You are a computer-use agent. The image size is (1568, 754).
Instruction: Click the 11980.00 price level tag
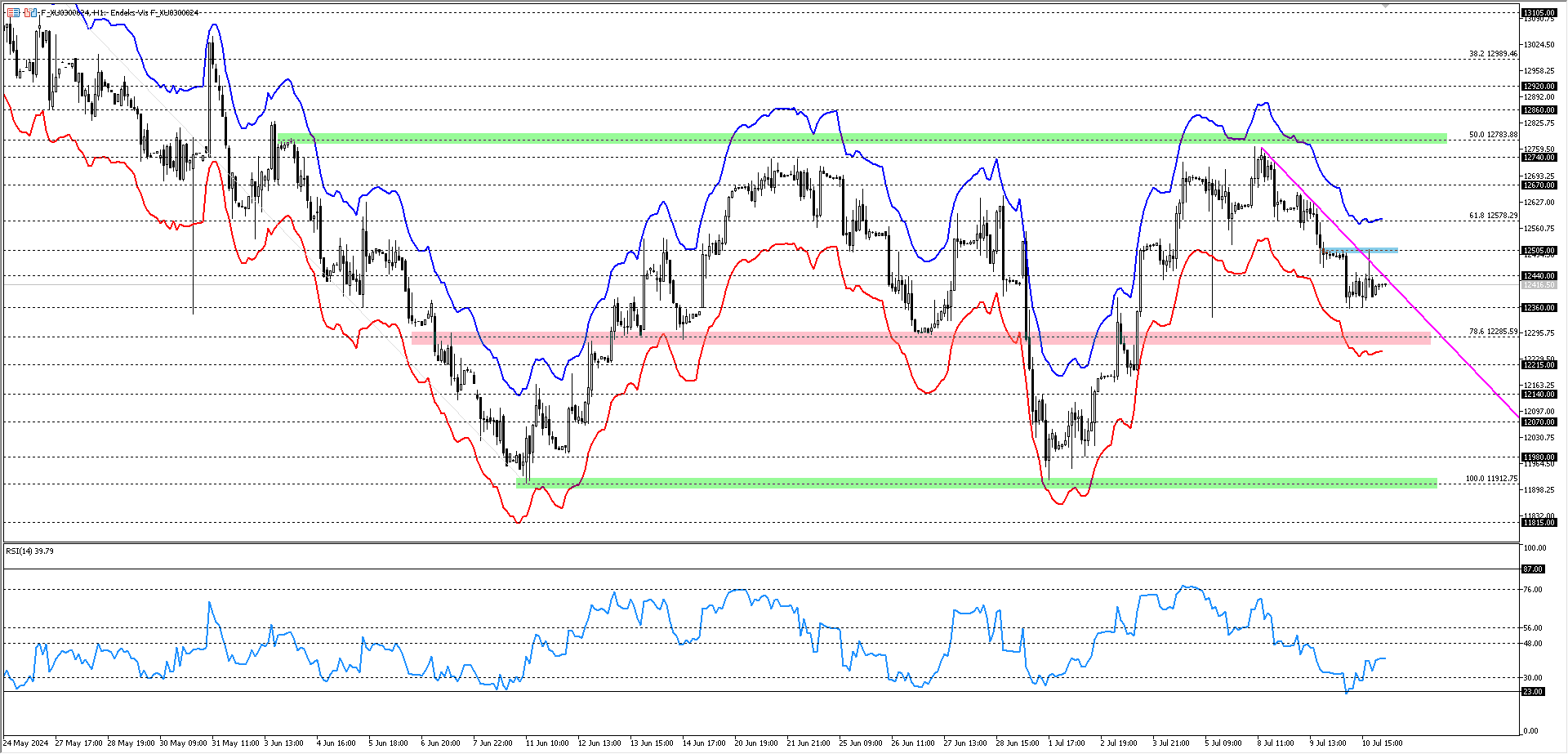[1539, 457]
